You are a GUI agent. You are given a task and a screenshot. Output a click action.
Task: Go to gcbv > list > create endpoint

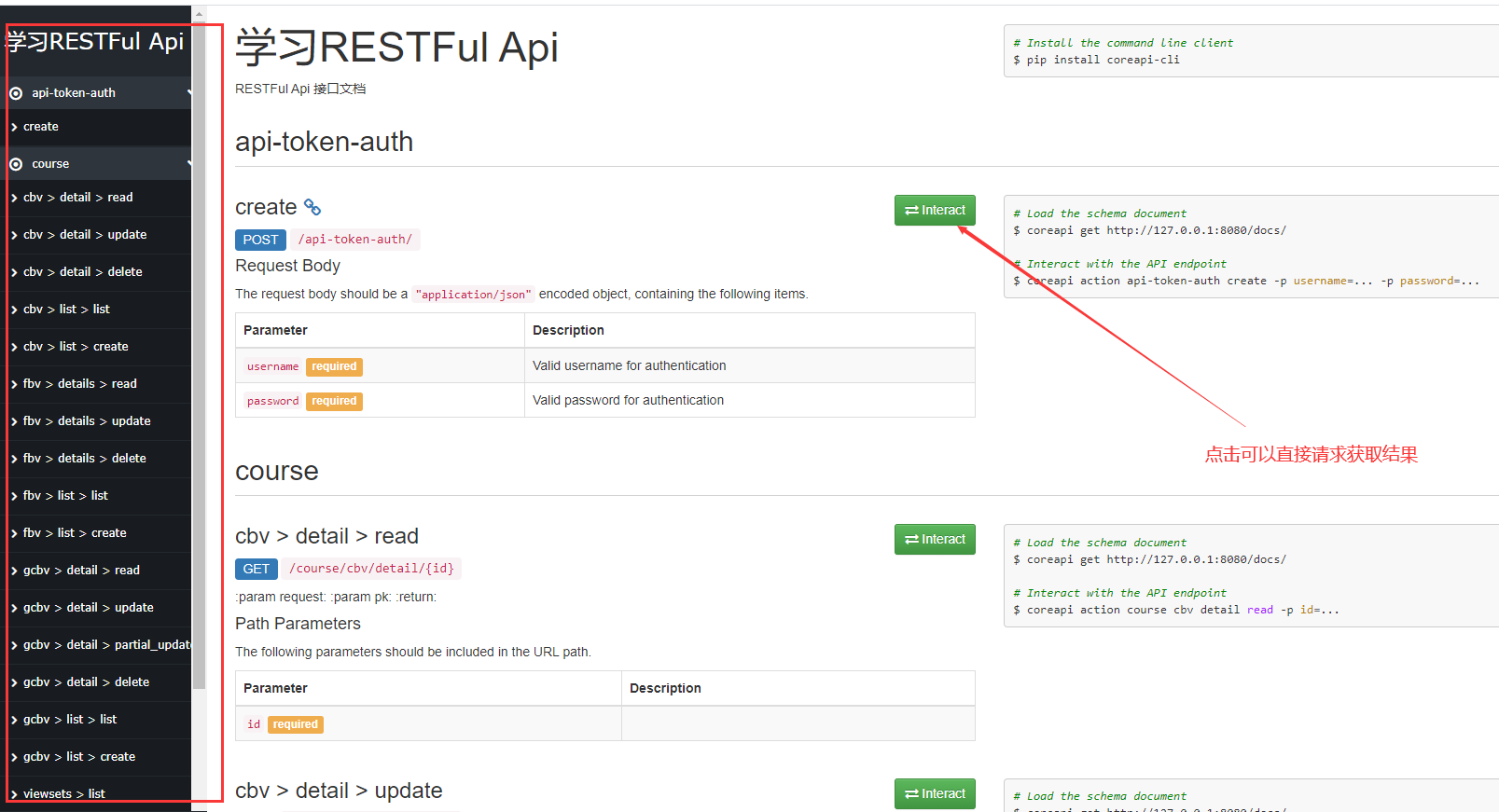pyautogui.click(x=79, y=757)
